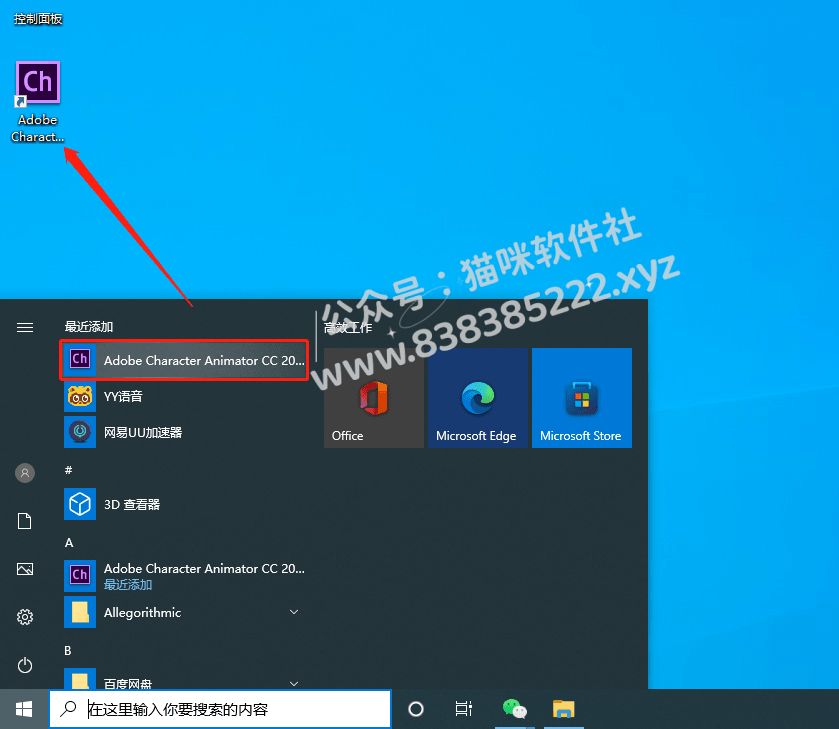Open Cortana from the taskbar
This screenshot has width=839, height=729.
416,709
